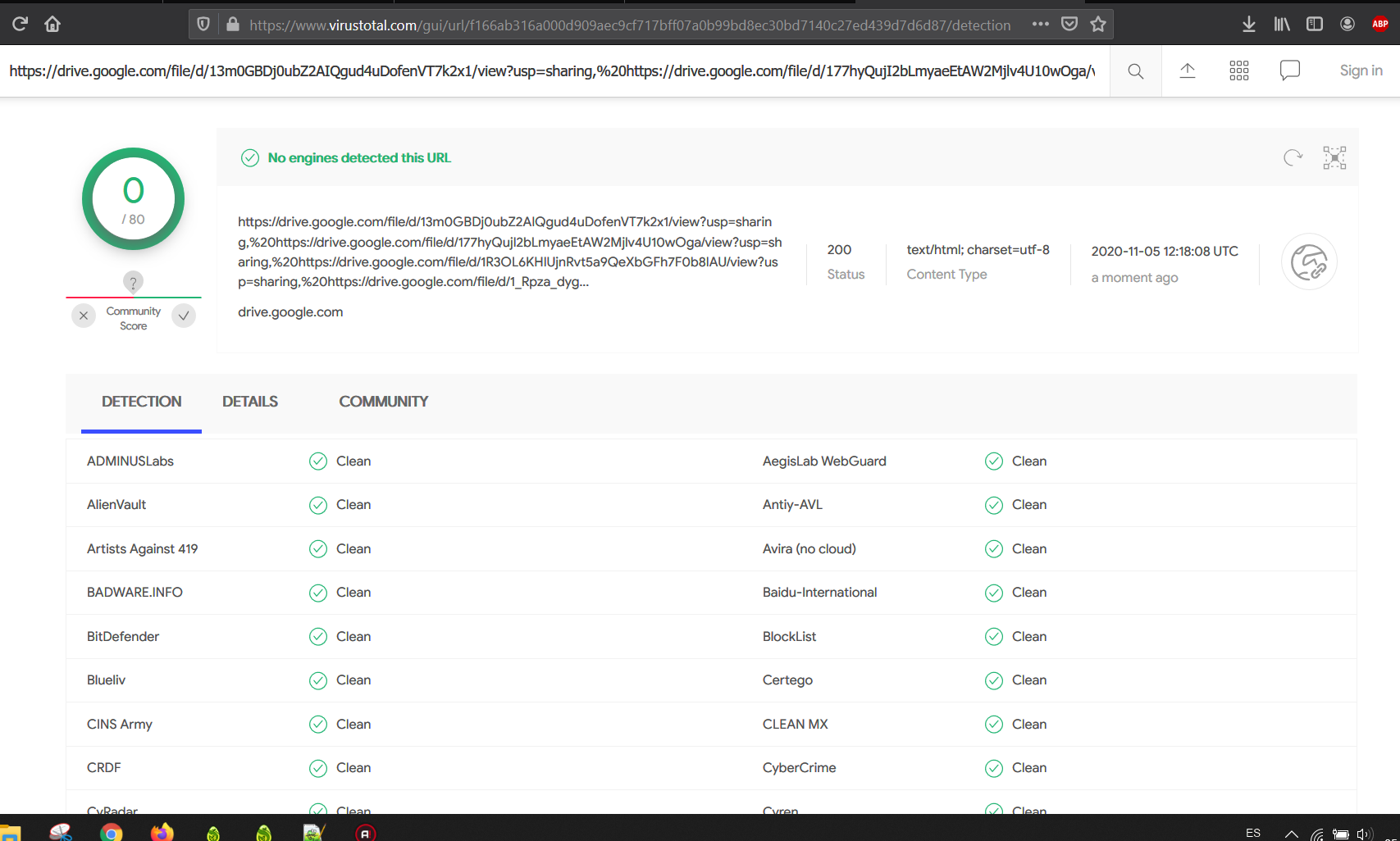Click ADMINUSLabs engine name
Screen dimensions: 1400x841
coord(130,461)
